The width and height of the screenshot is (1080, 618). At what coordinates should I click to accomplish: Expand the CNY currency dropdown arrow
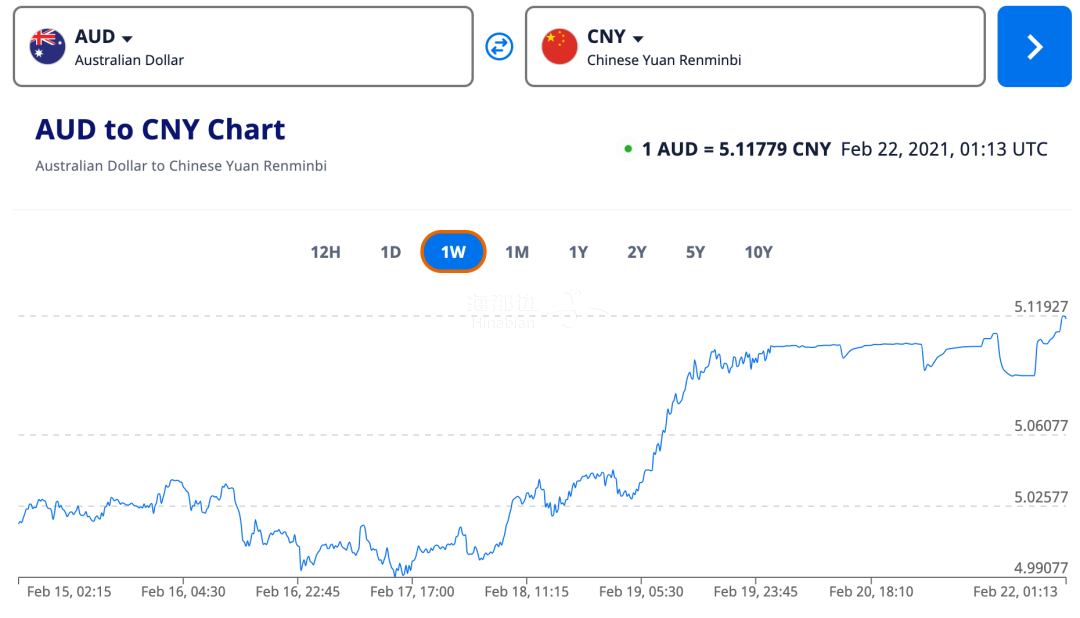click(x=638, y=38)
